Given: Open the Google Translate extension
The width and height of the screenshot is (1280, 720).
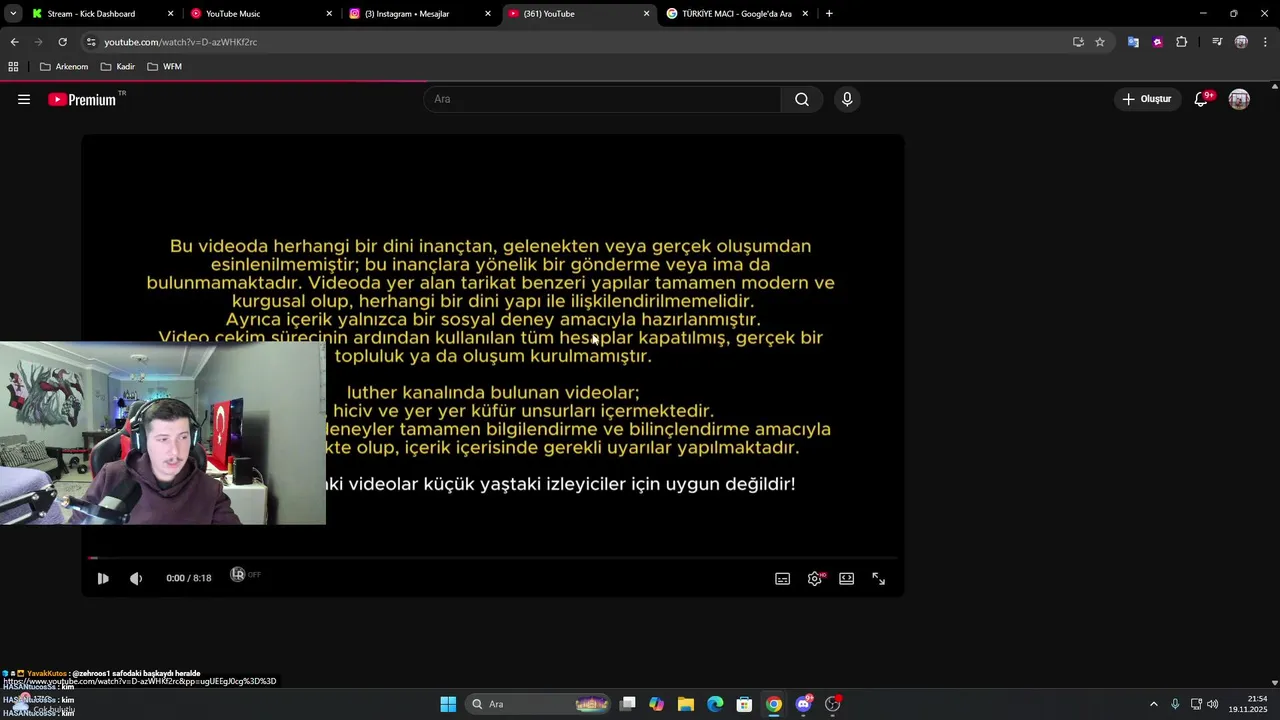Looking at the screenshot, I should point(1133,42).
